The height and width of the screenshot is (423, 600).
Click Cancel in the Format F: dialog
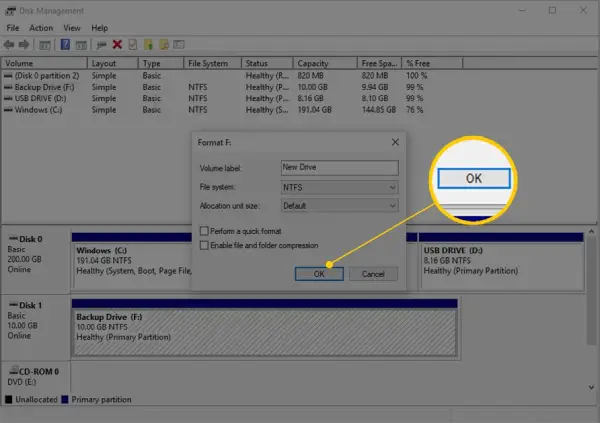(x=373, y=274)
